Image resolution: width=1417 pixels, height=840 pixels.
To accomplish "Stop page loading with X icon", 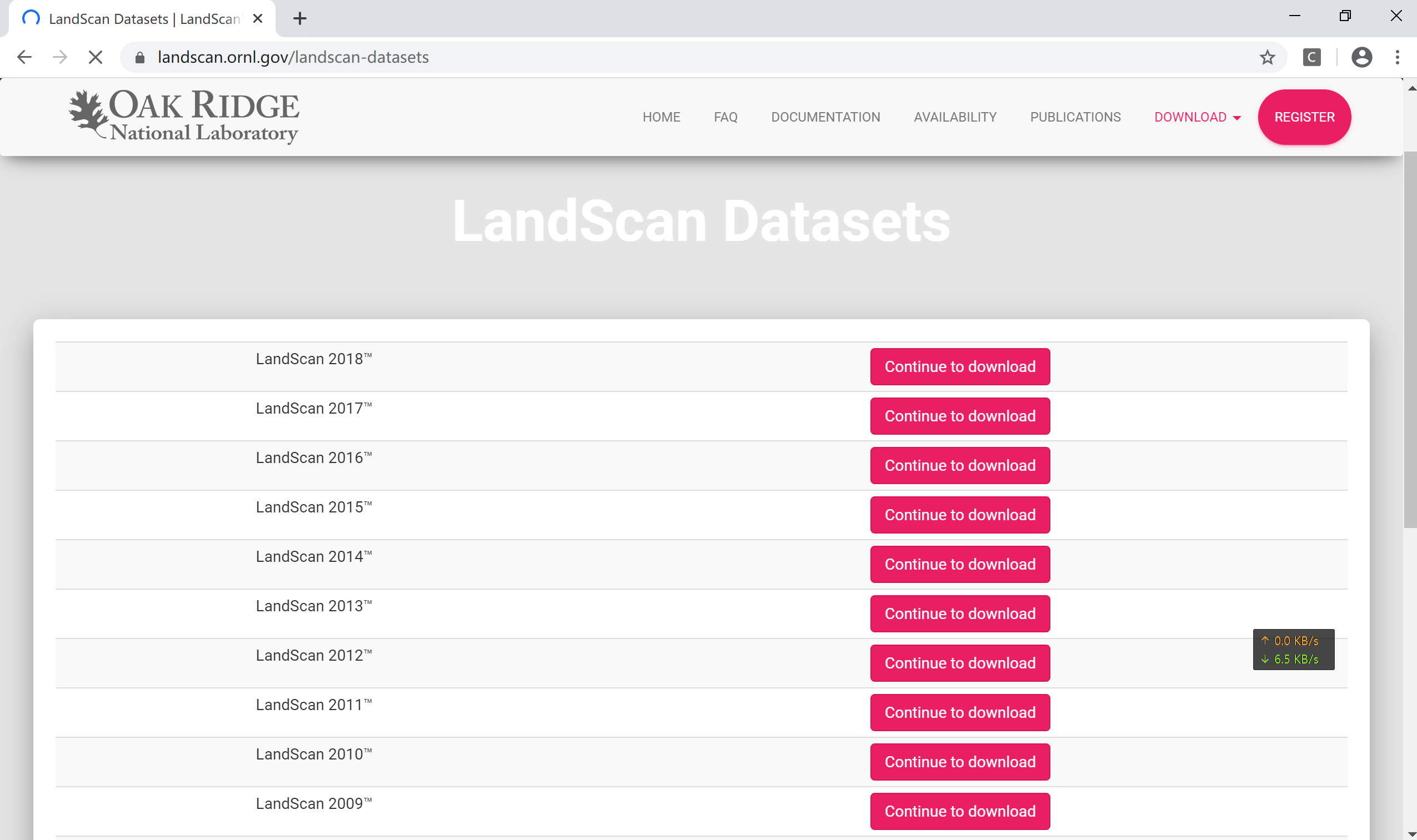I will coord(96,57).
